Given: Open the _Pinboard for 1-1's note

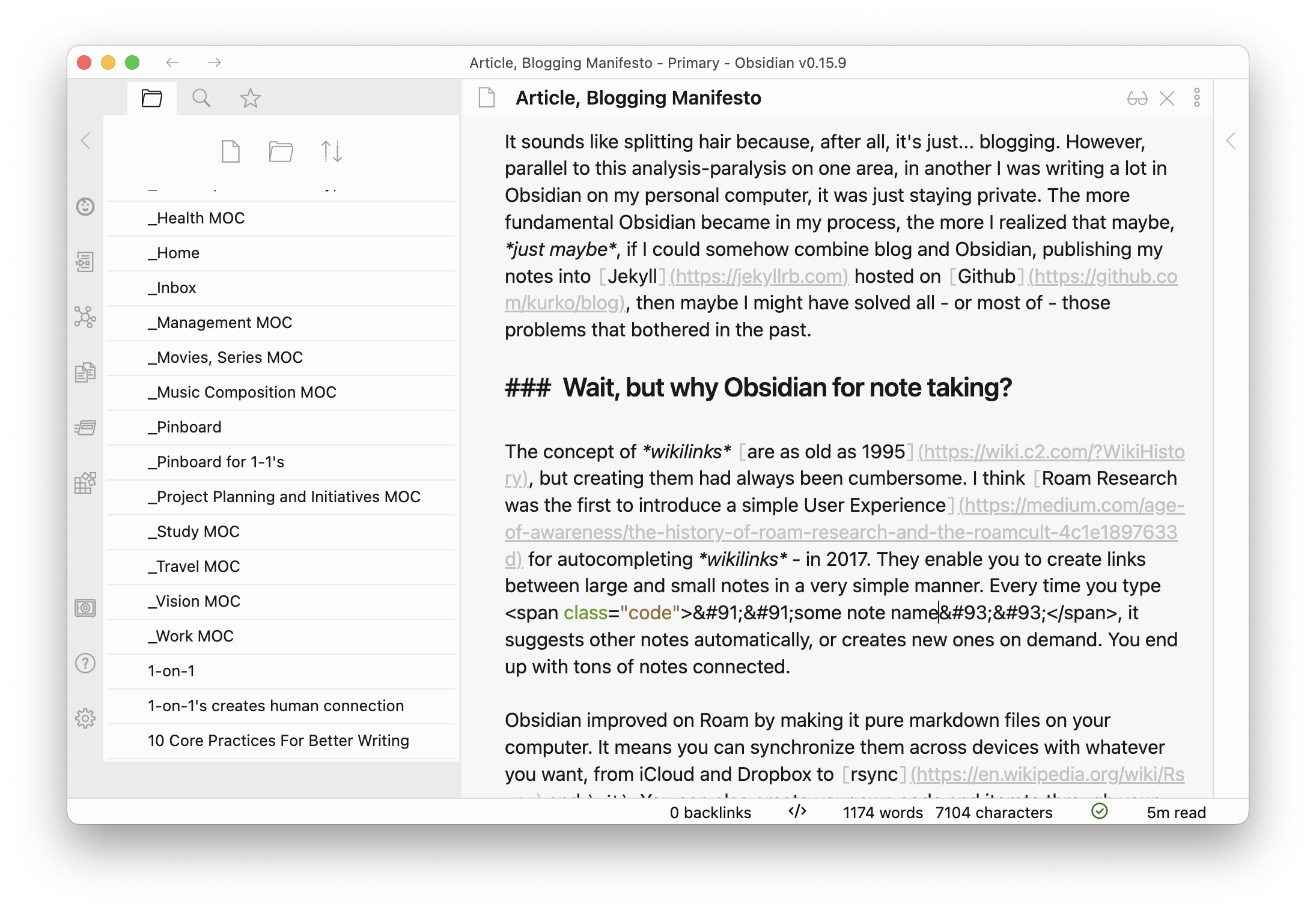Looking at the screenshot, I should tap(281, 462).
